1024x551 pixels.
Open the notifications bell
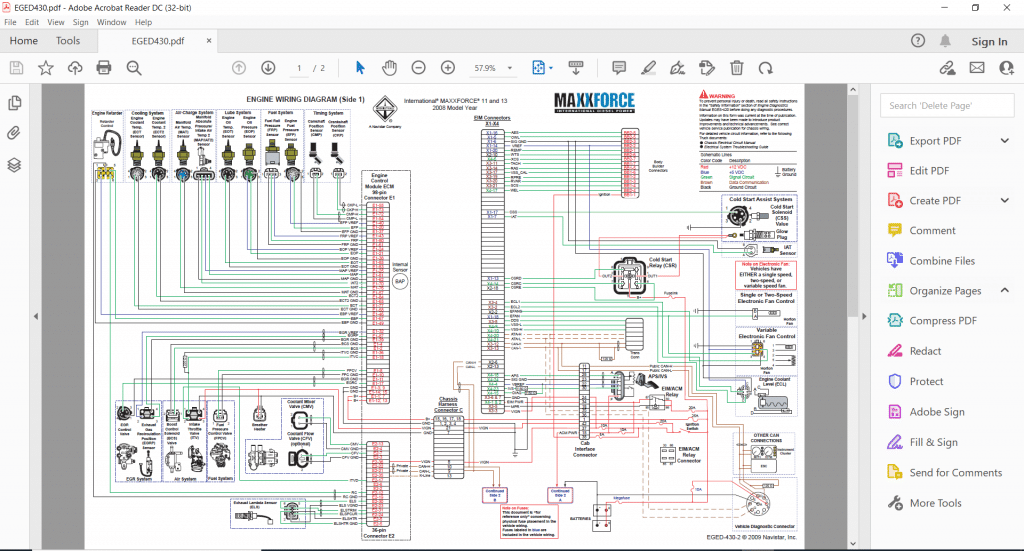(x=945, y=40)
